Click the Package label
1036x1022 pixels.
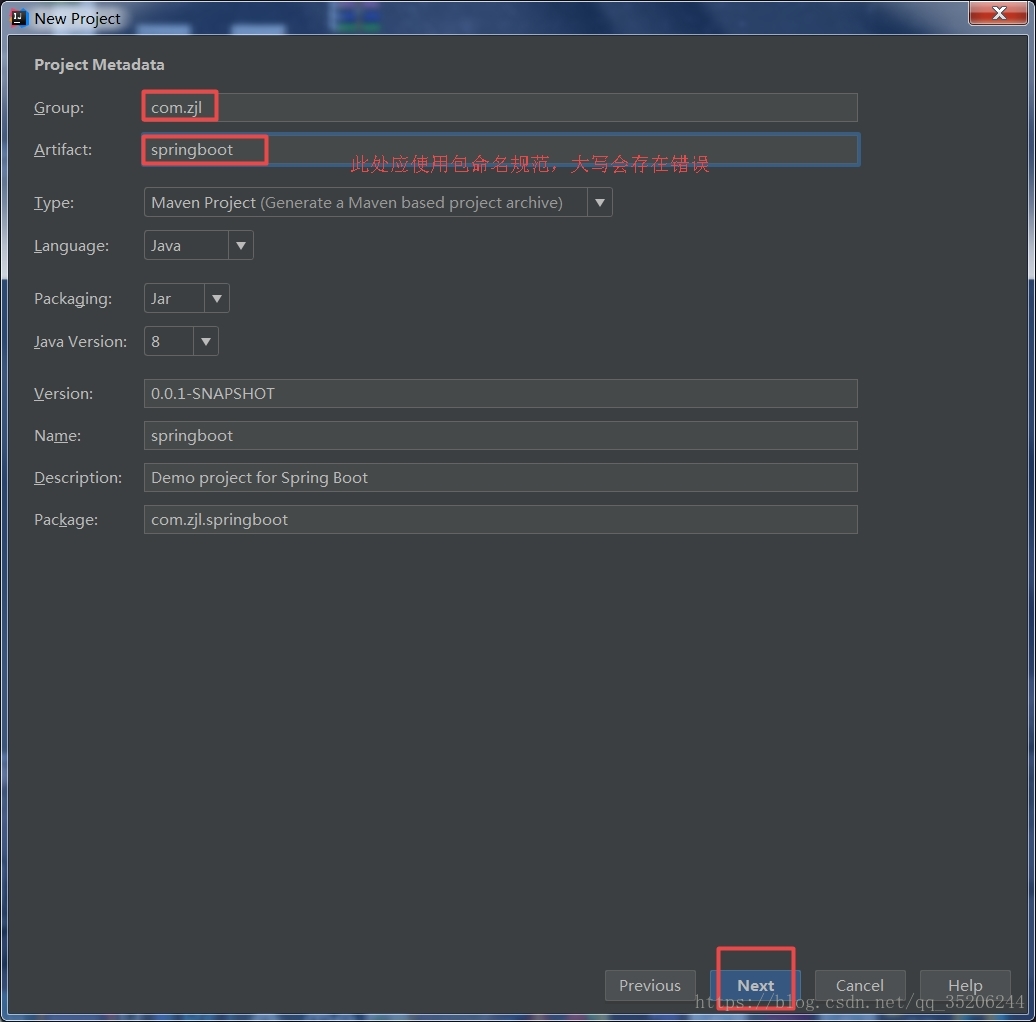[65, 520]
